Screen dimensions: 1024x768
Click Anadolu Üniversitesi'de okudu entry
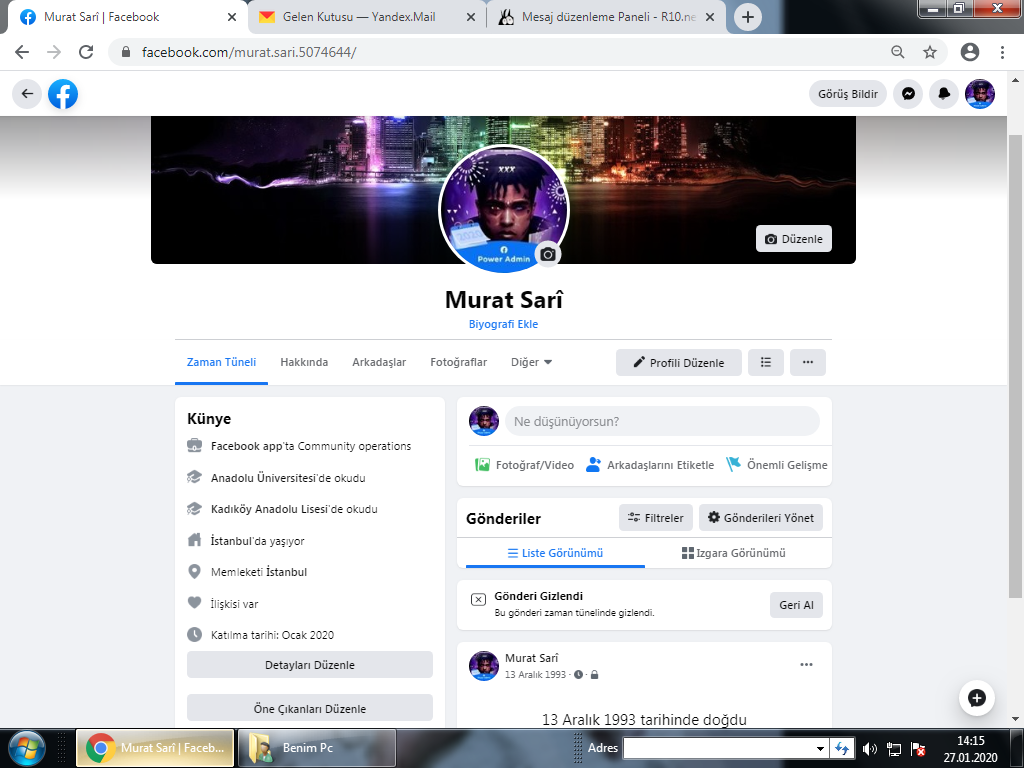(x=288, y=478)
